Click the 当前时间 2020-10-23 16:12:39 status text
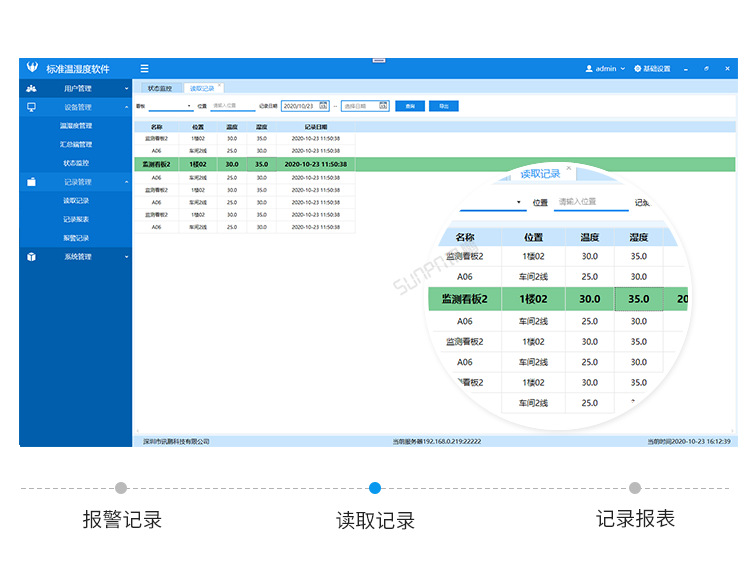This screenshot has width=750, height=576. click(689, 442)
